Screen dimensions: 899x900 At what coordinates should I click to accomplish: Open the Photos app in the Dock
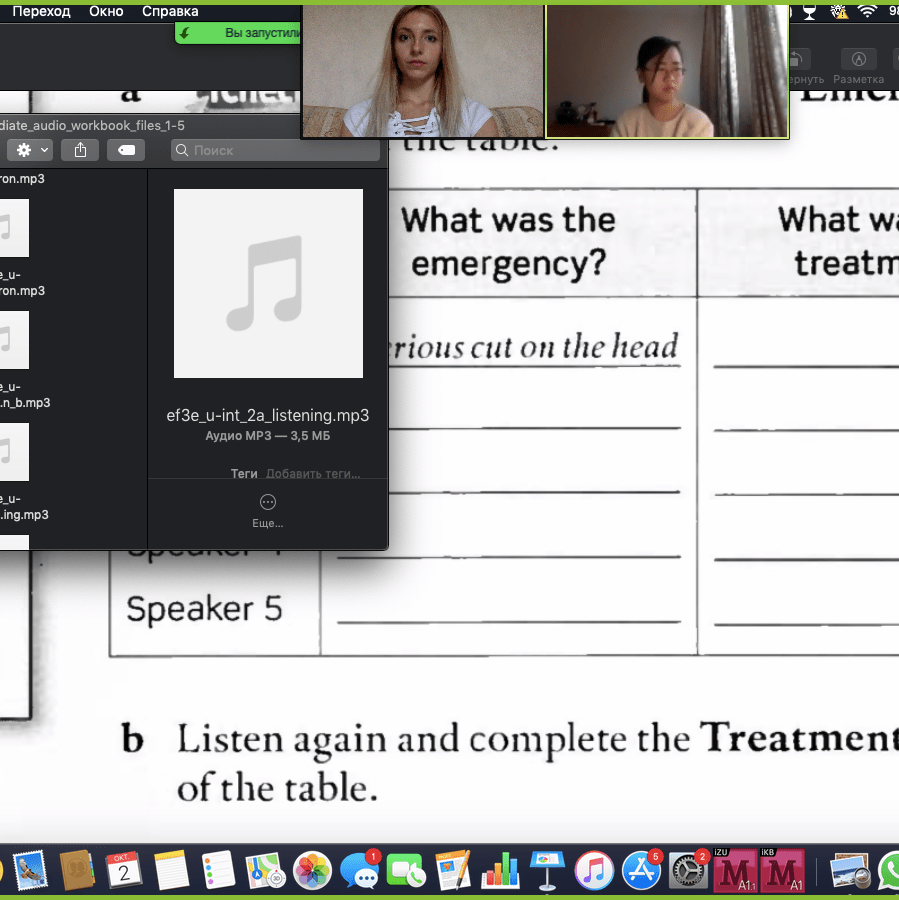312,870
